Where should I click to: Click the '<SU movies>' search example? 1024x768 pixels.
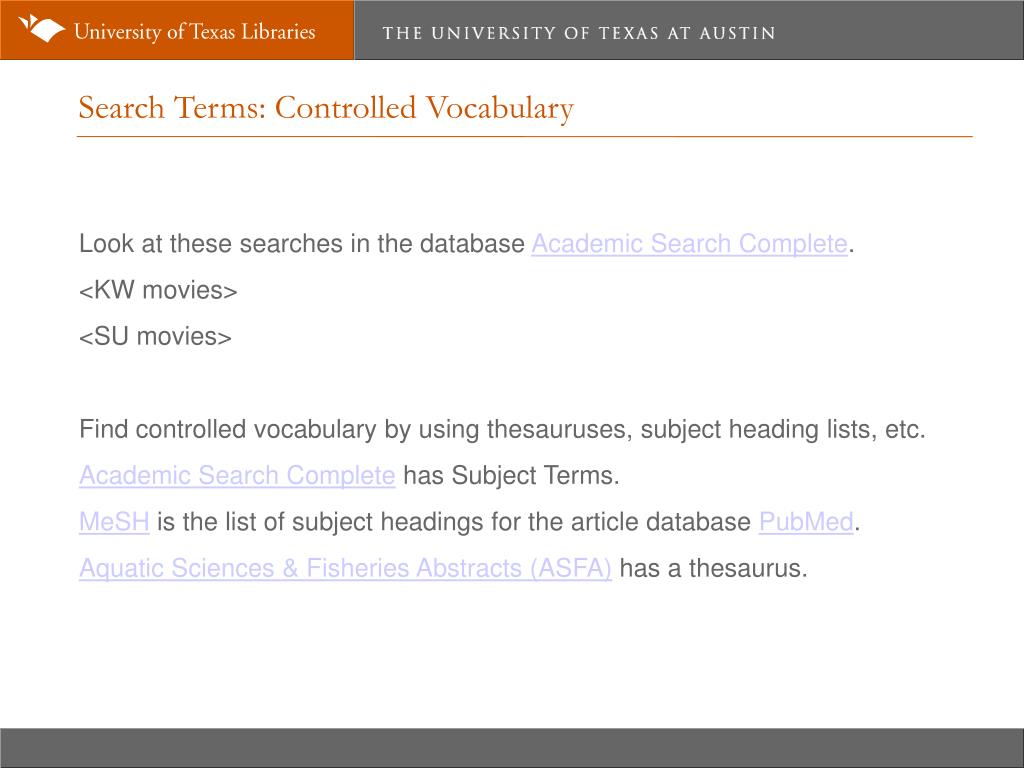[155, 336]
